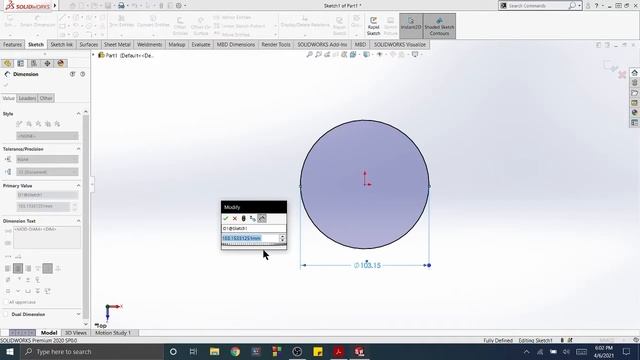Click the Windows Start button
The height and width of the screenshot is (360, 640).
10,351
